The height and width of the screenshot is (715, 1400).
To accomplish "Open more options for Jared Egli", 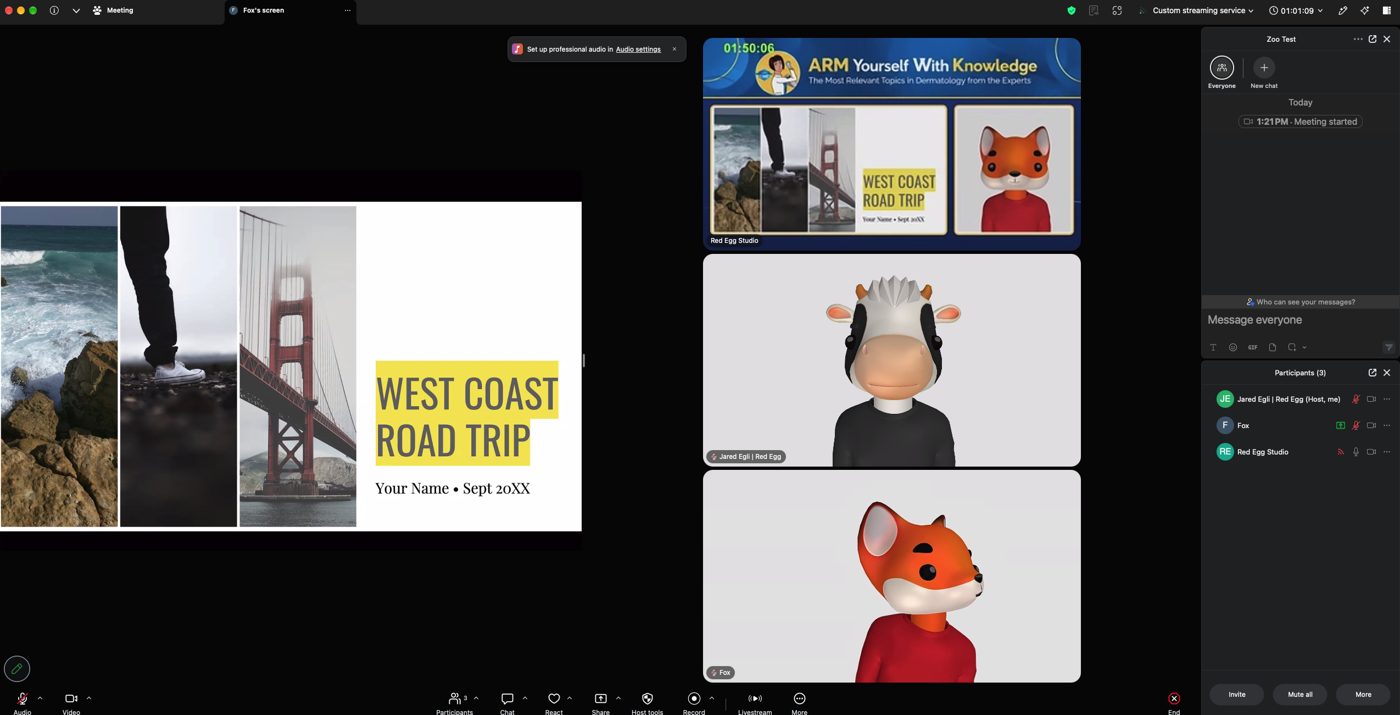I will point(1386,399).
